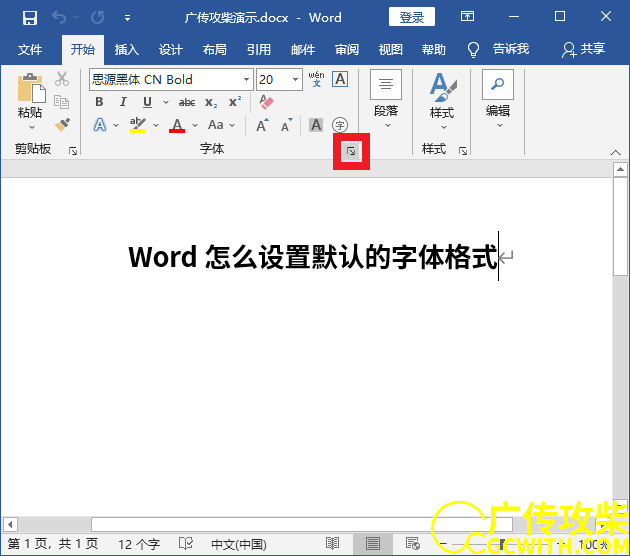Open the 帮助 tab
Viewport: 630px width, 556px height.
tap(434, 49)
